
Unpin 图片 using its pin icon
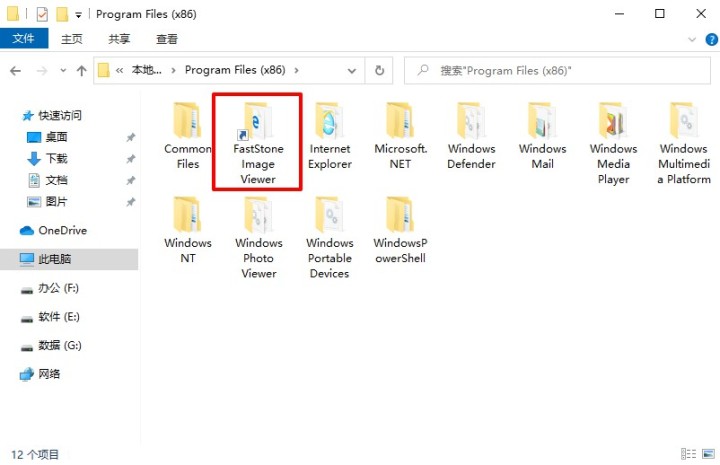131,202
